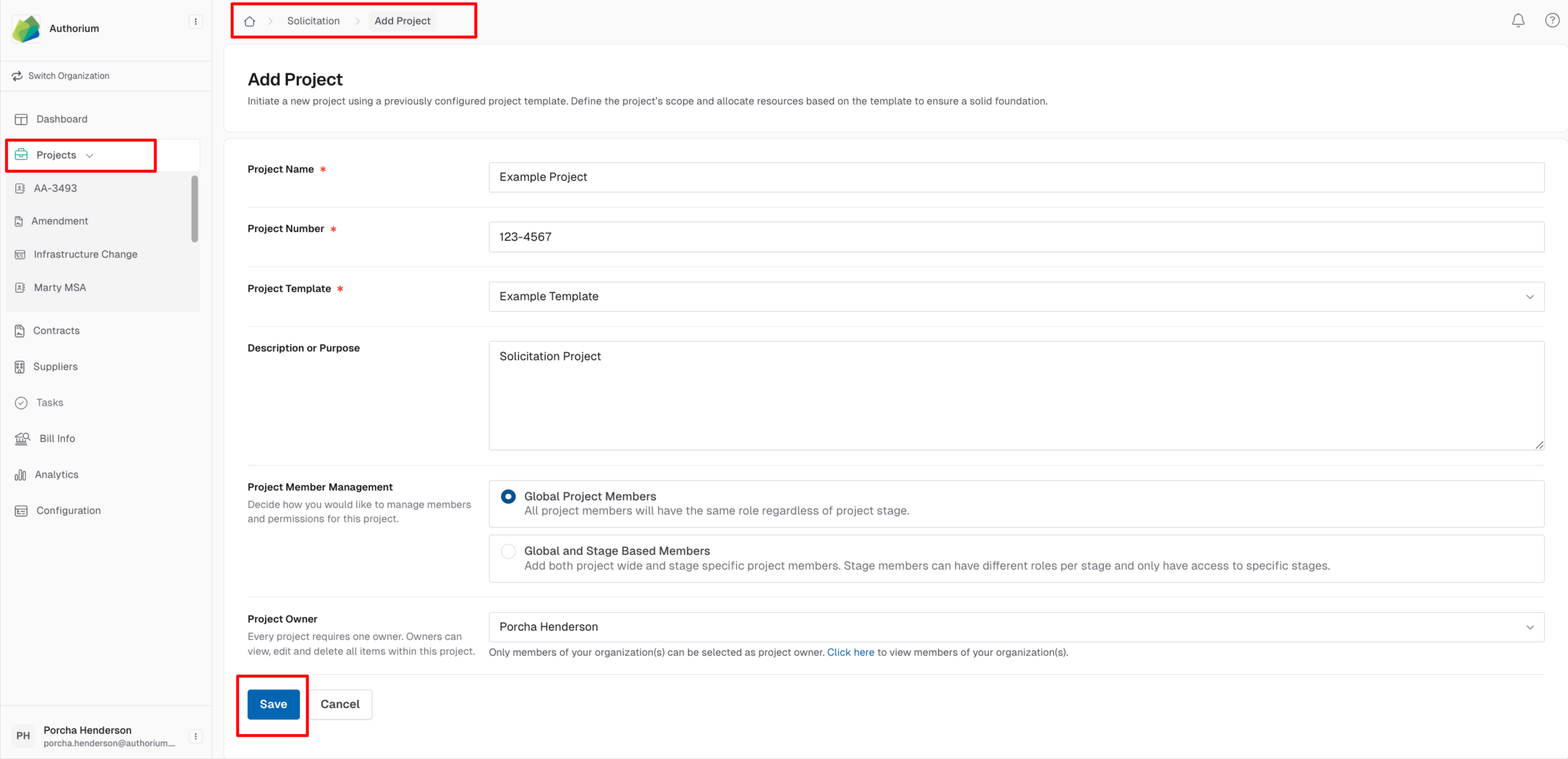Viewport: 1568px width, 759px height.
Task: Click the description textarea resize handle
Action: [1539, 445]
